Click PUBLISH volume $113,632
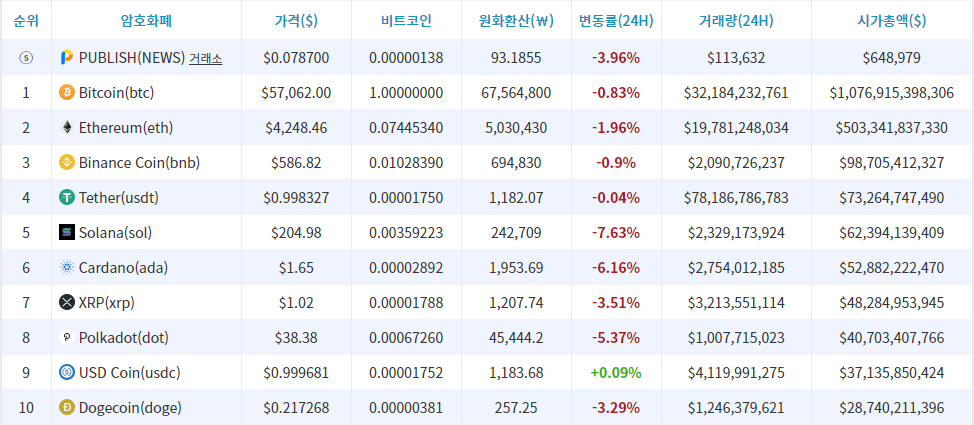Viewport: 974px width, 425px height. coord(736,58)
